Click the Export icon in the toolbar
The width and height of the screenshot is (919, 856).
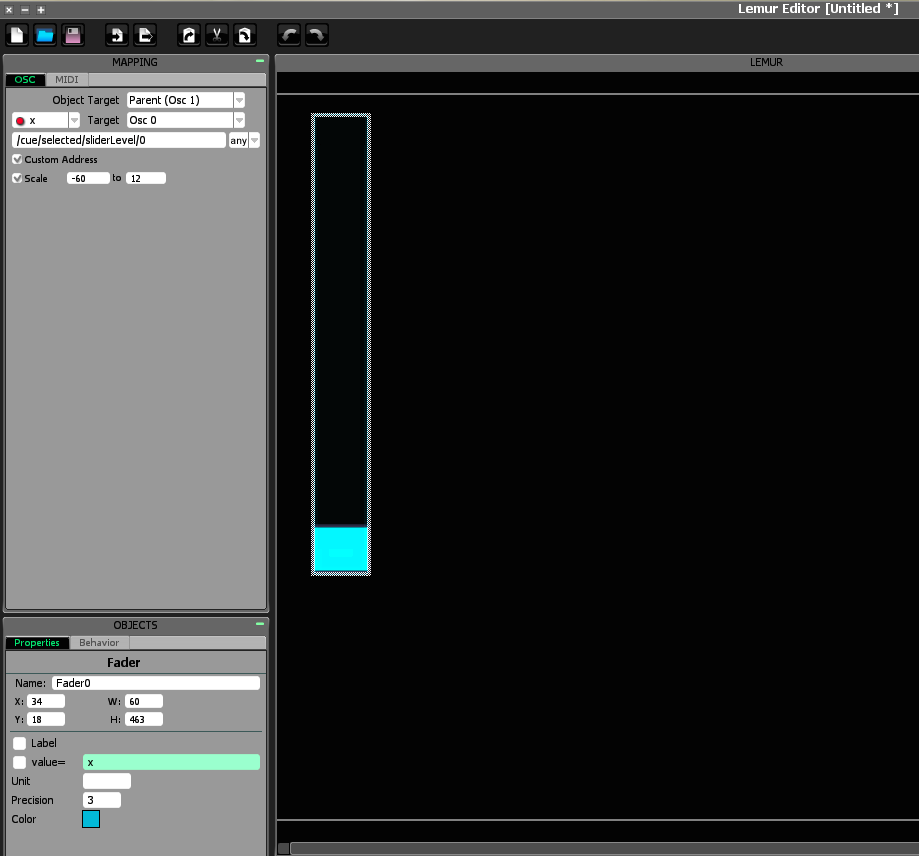coord(144,36)
